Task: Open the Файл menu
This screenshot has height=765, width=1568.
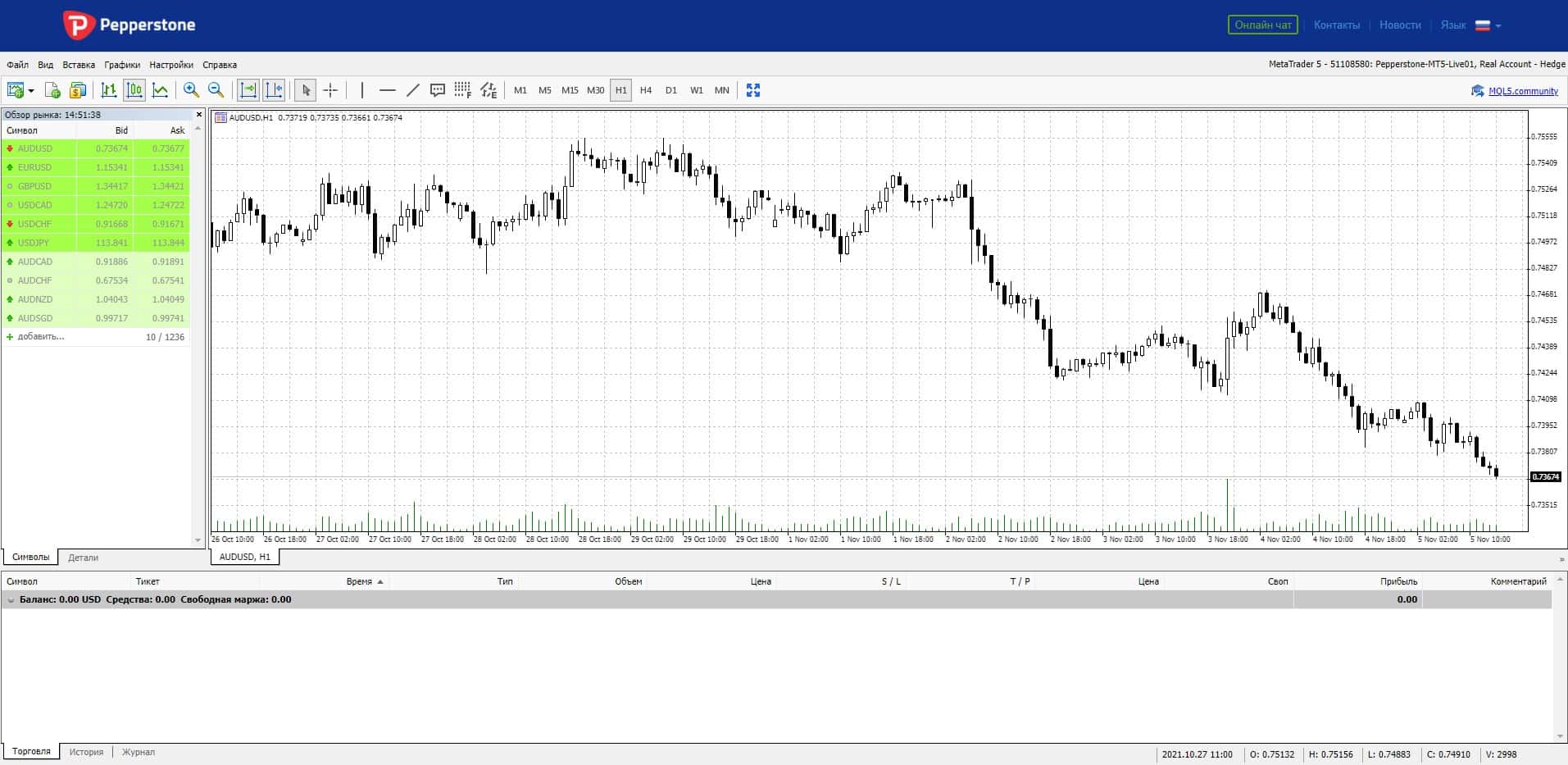Action: pyautogui.click(x=17, y=65)
